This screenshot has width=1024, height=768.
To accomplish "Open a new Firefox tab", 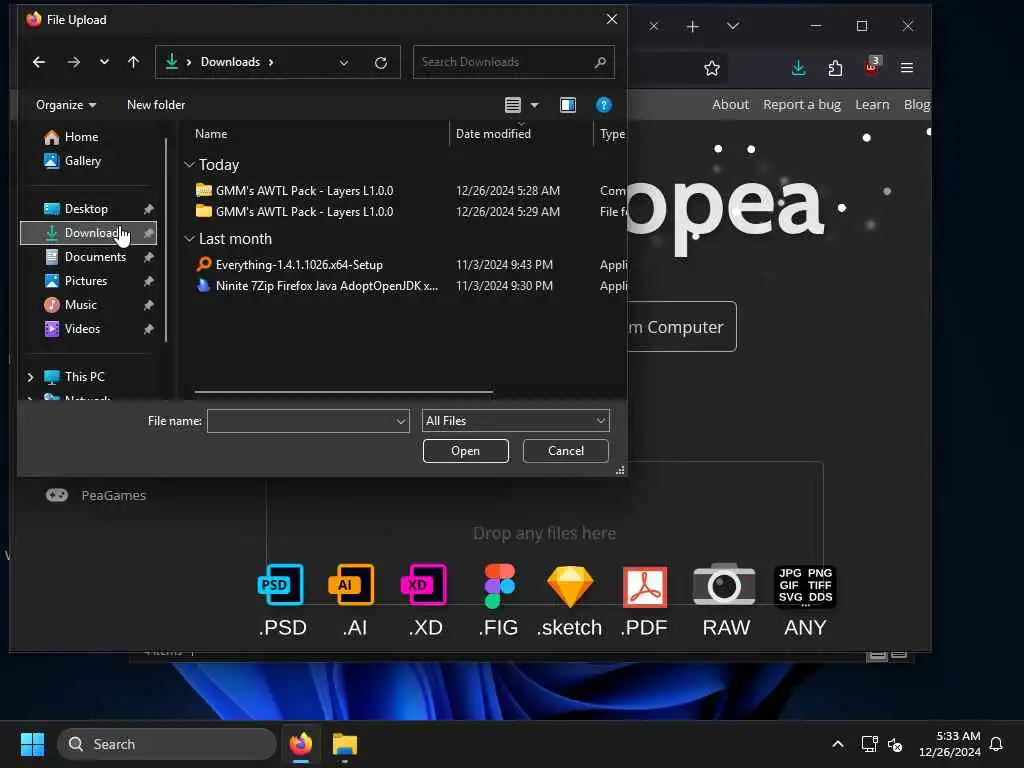I will click(x=693, y=26).
